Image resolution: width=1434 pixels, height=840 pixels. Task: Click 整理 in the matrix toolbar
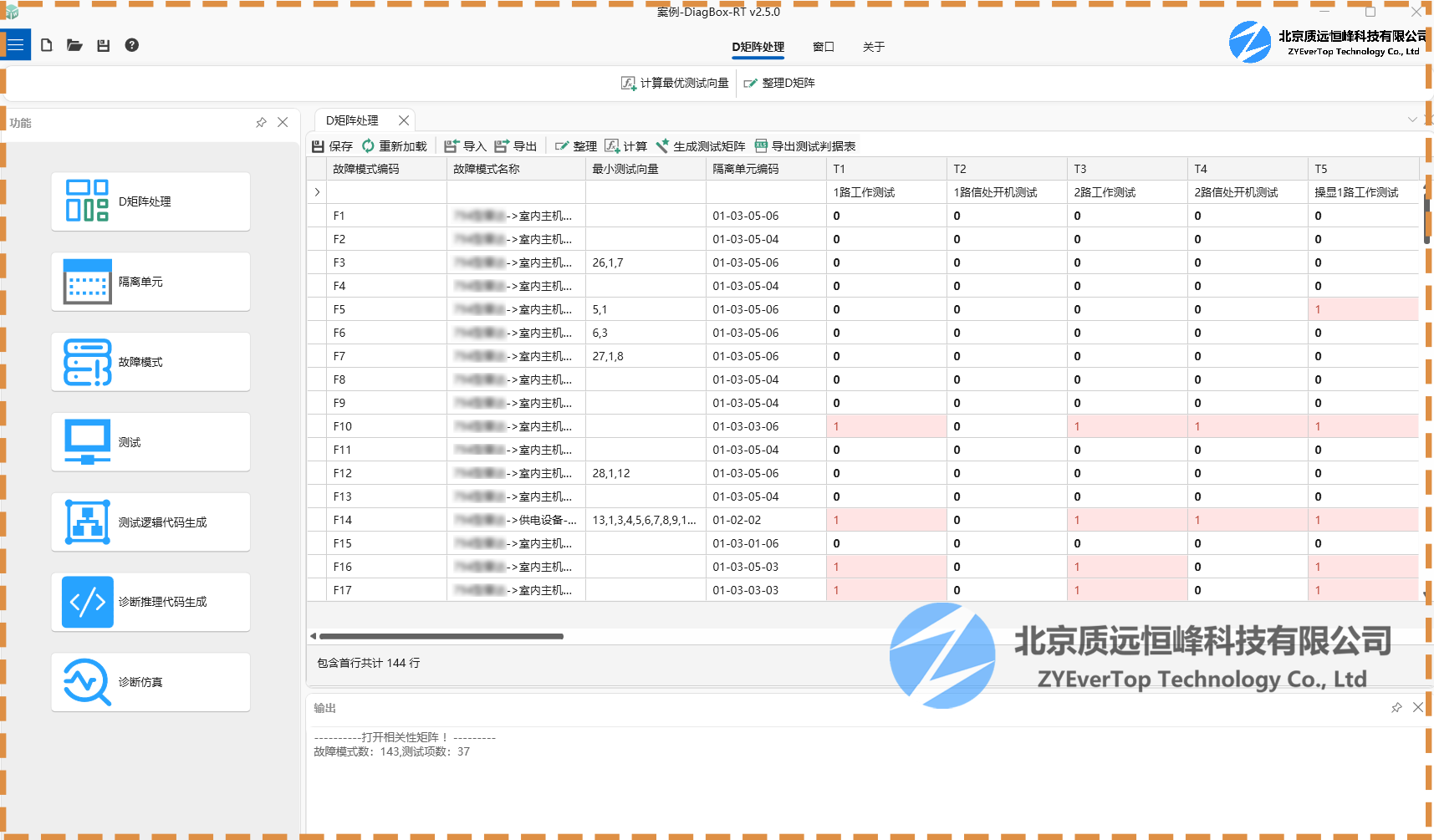pos(575,146)
